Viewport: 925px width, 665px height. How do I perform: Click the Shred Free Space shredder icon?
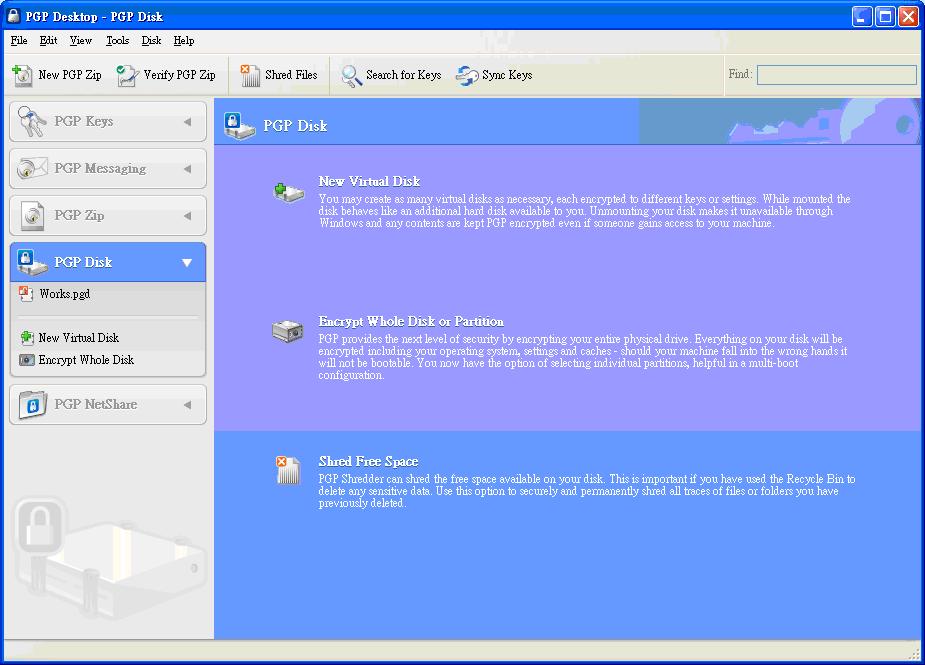coord(288,470)
